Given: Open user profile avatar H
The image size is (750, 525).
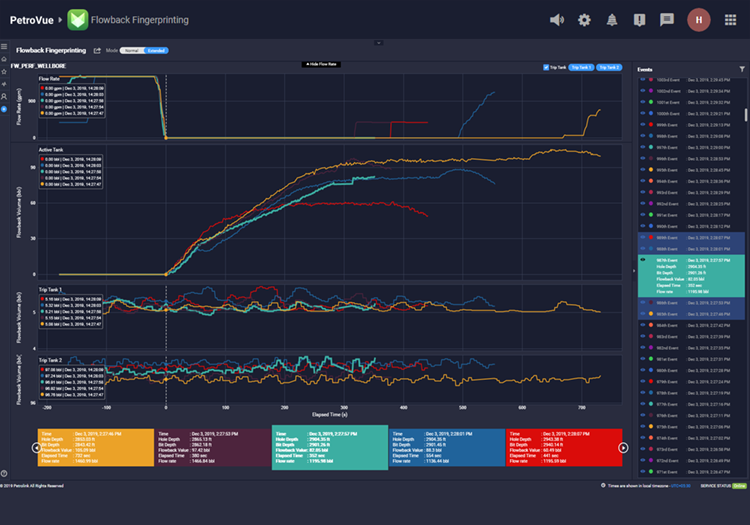Looking at the screenshot, I should pos(699,20).
